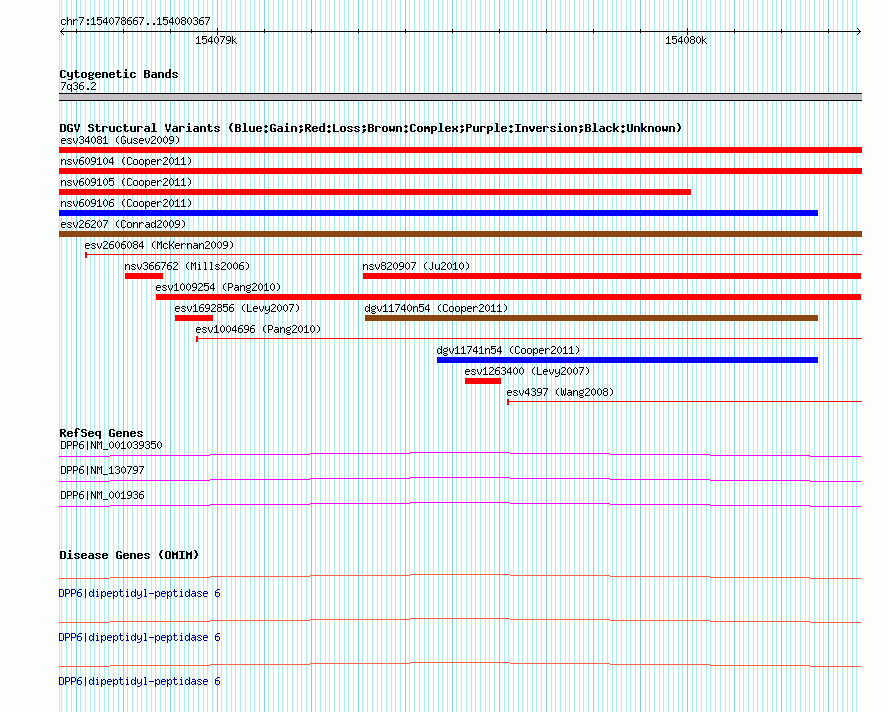
Task: Click the esv1004696 (Pang2010) label
Action: pos(258,329)
